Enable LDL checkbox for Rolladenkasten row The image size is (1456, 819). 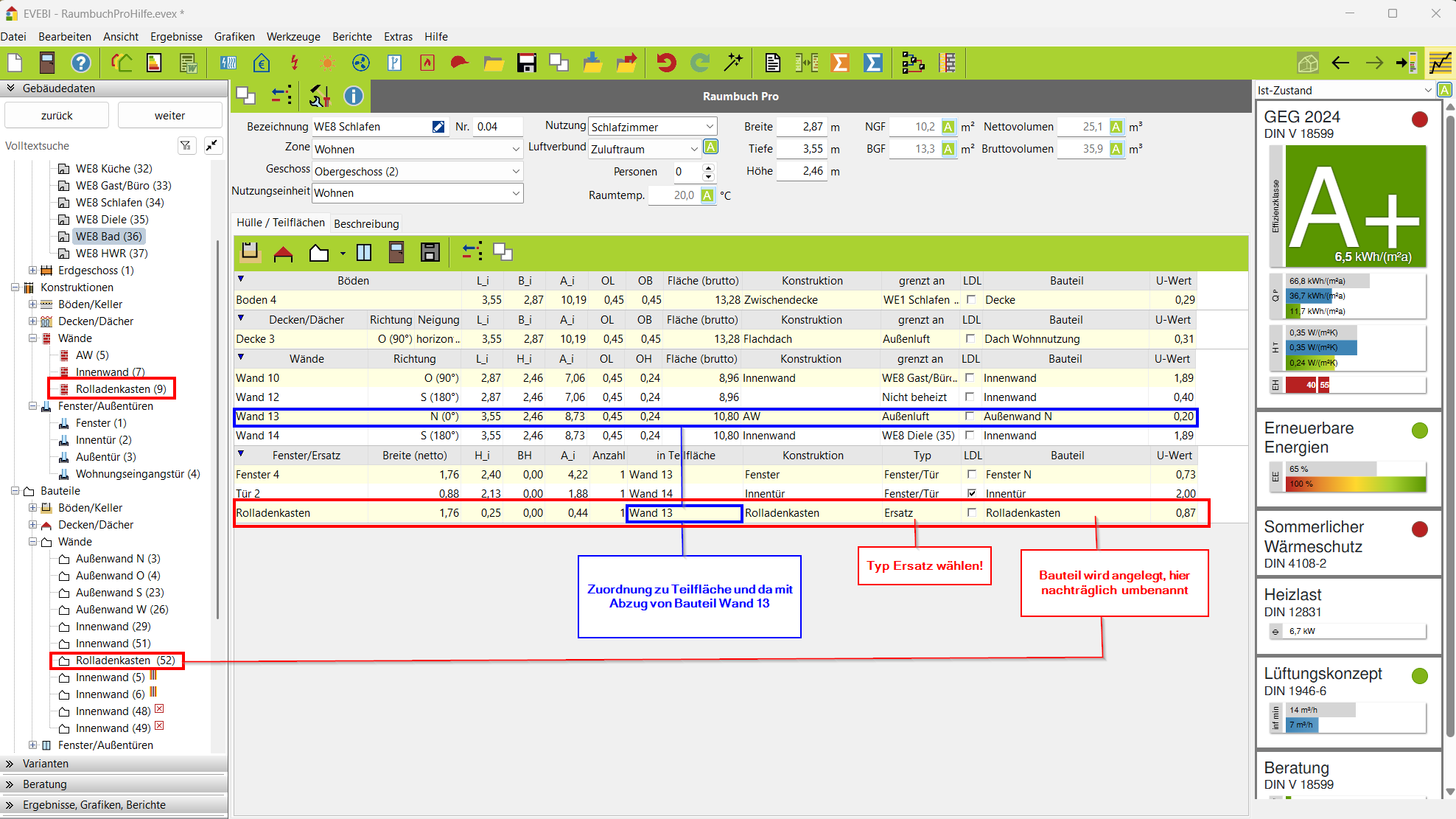pyautogui.click(x=971, y=512)
